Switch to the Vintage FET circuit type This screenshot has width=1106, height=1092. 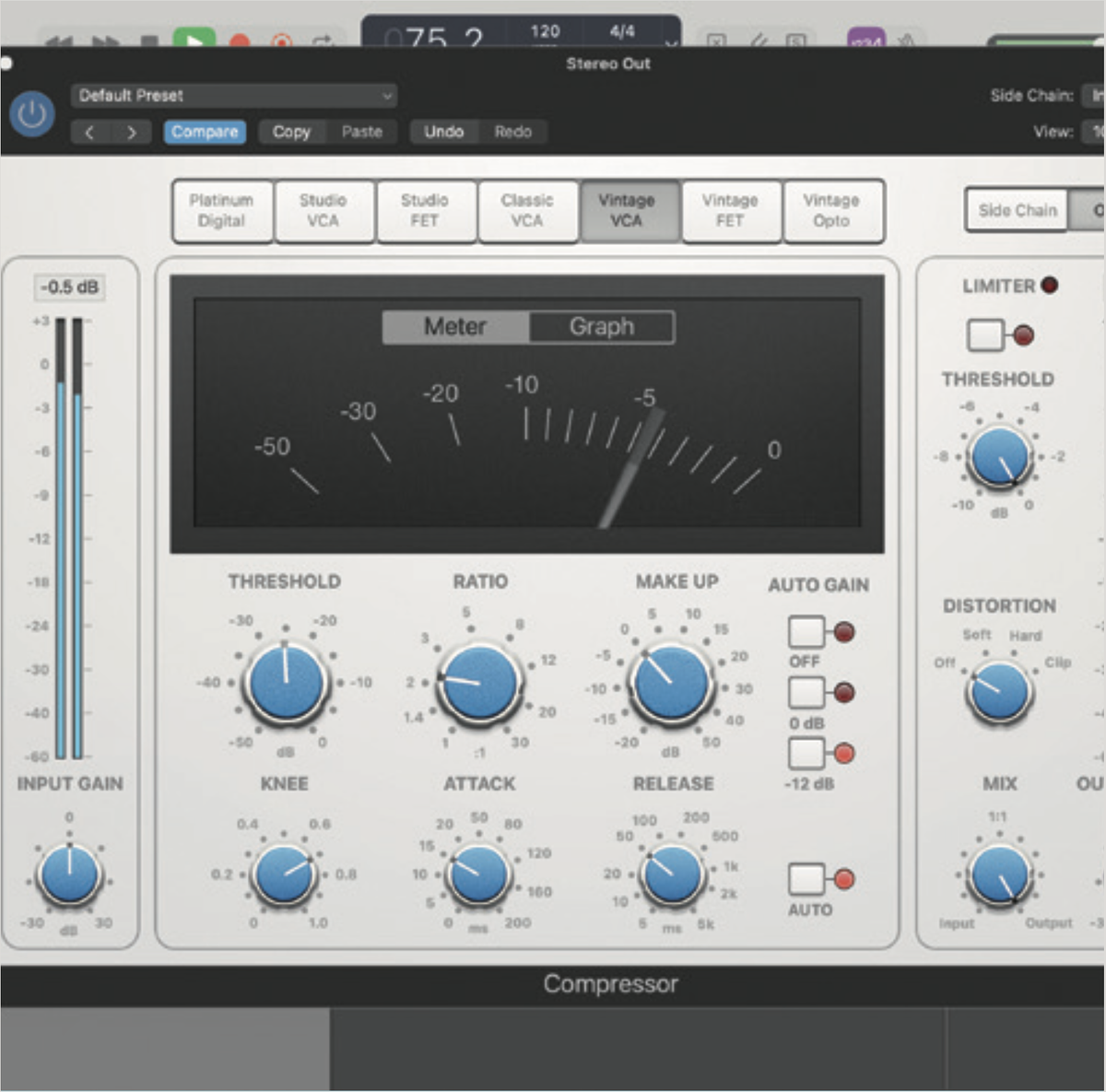(731, 211)
